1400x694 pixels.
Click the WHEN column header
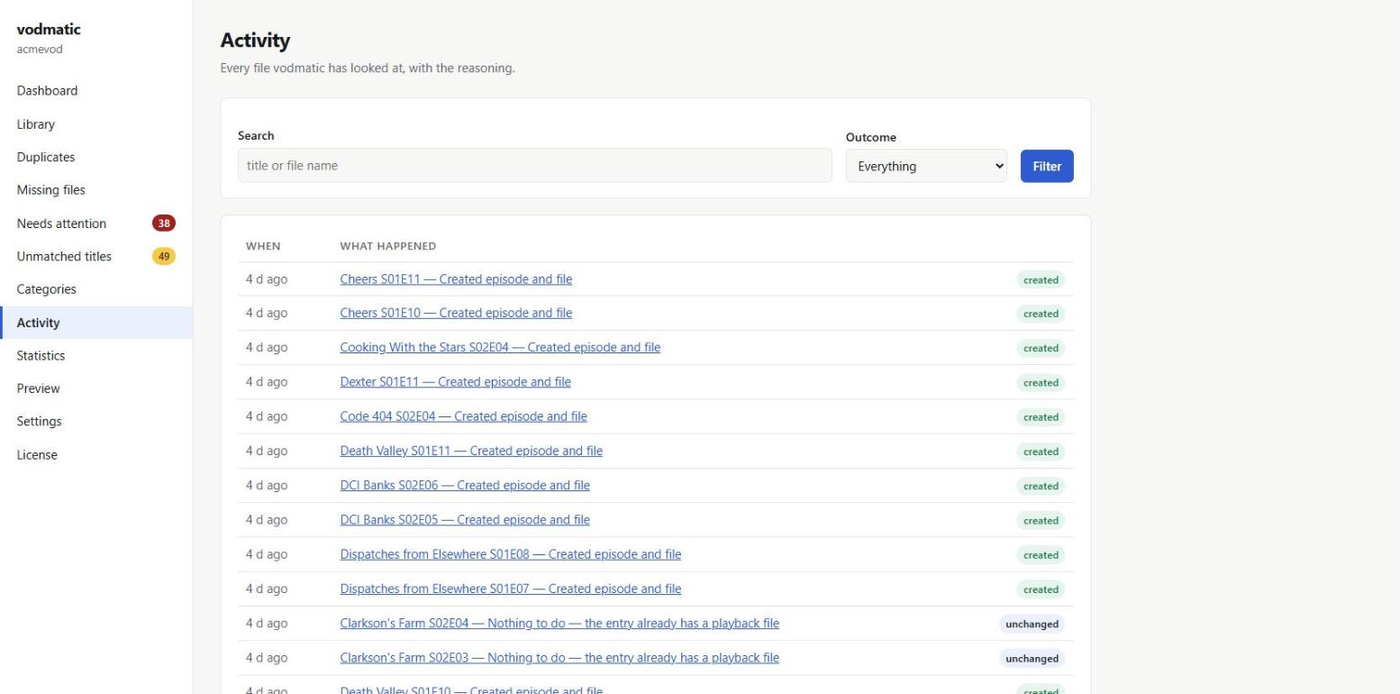263,246
